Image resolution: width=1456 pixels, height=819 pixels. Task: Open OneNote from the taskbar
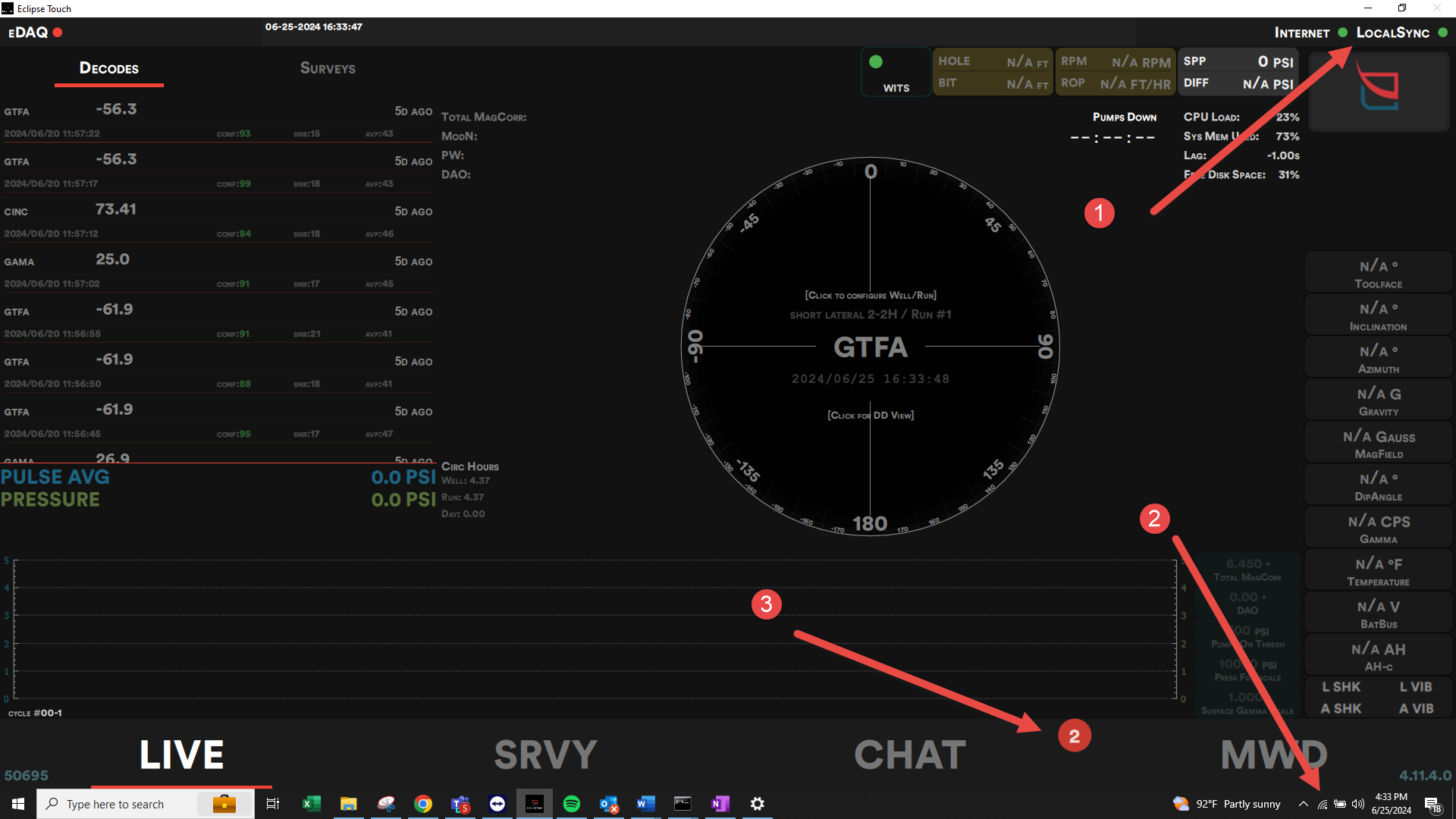(720, 804)
